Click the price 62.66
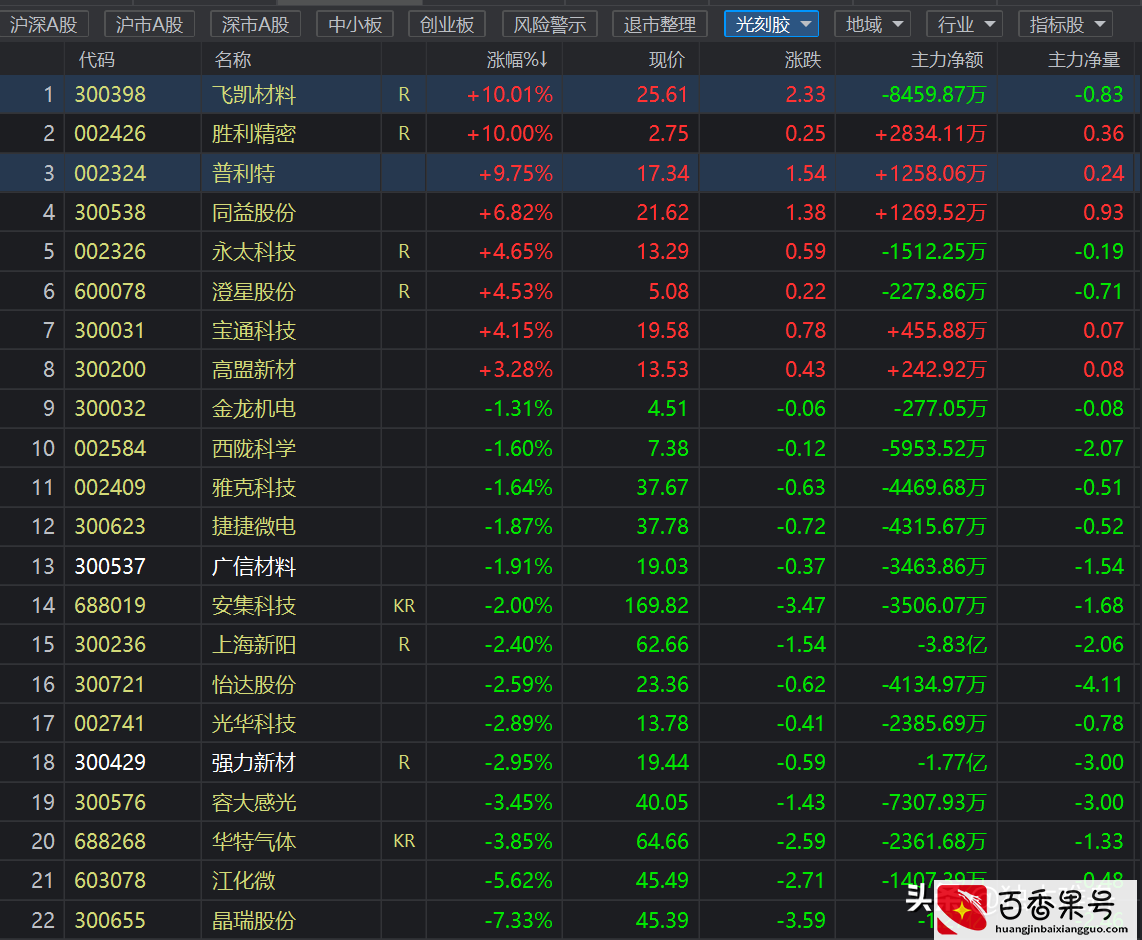The width and height of the screenshot is (1142, 940). pos(662,644)
